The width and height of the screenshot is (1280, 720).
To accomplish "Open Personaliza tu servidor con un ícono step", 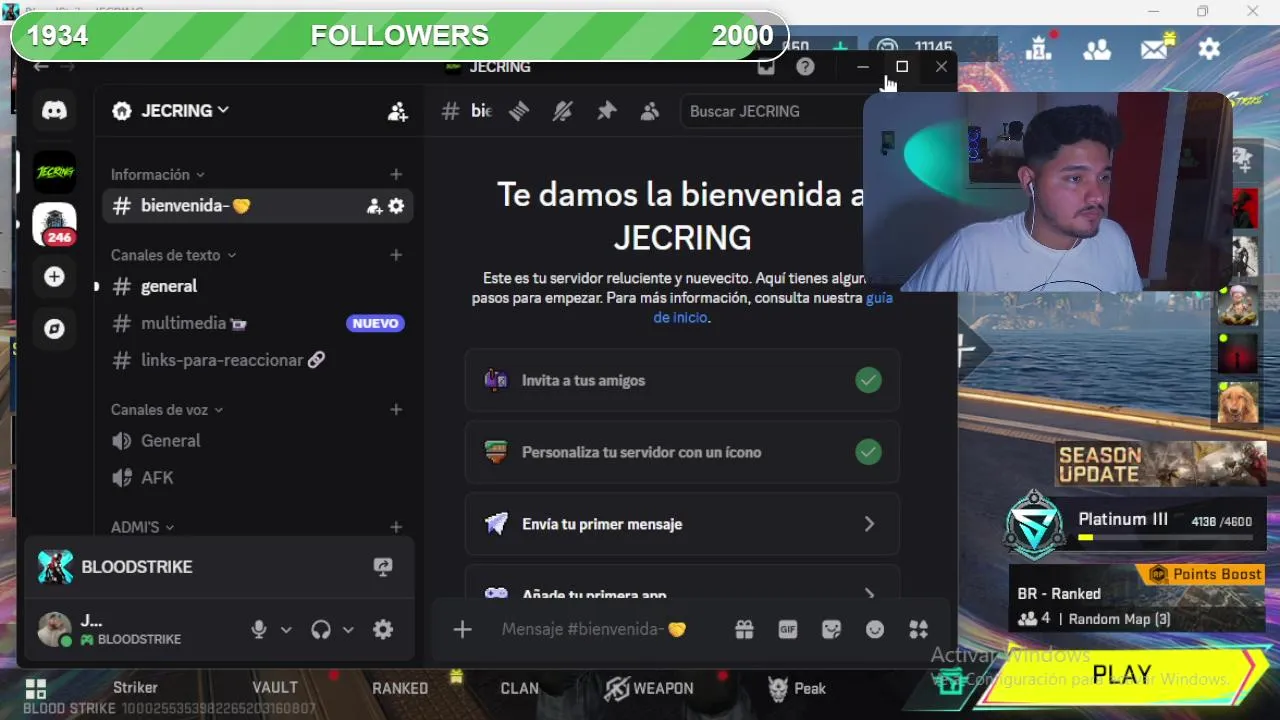I will pyautogui.click(x=682, y=453).
